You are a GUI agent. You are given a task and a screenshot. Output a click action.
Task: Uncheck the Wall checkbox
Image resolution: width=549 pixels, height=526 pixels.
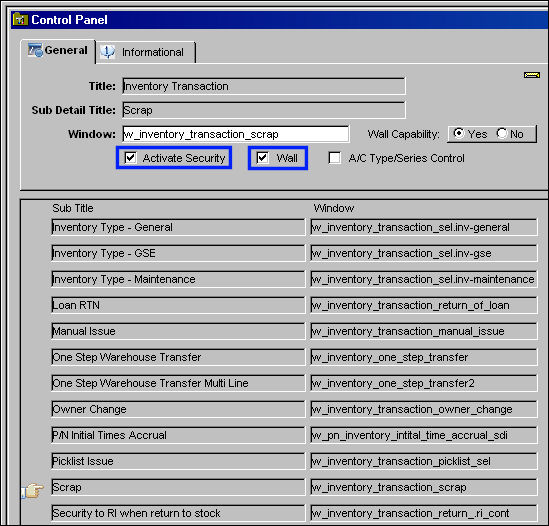[262, 158]
